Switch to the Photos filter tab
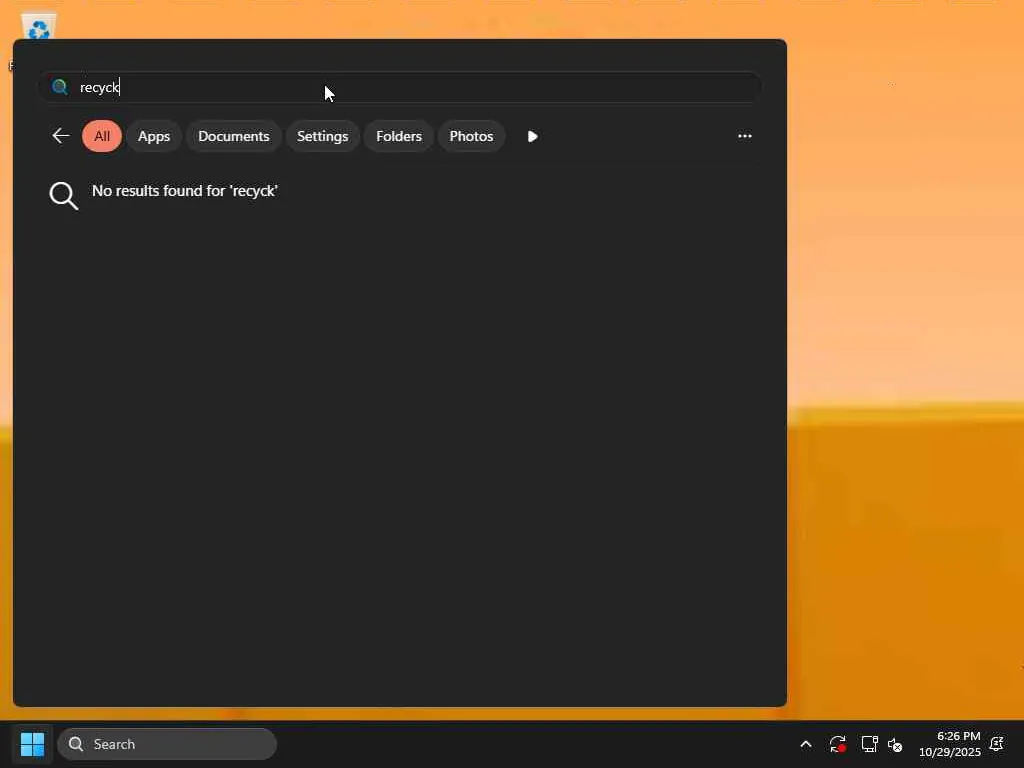This screenshot has height=768, width=1024. click(x=472, y=136)
